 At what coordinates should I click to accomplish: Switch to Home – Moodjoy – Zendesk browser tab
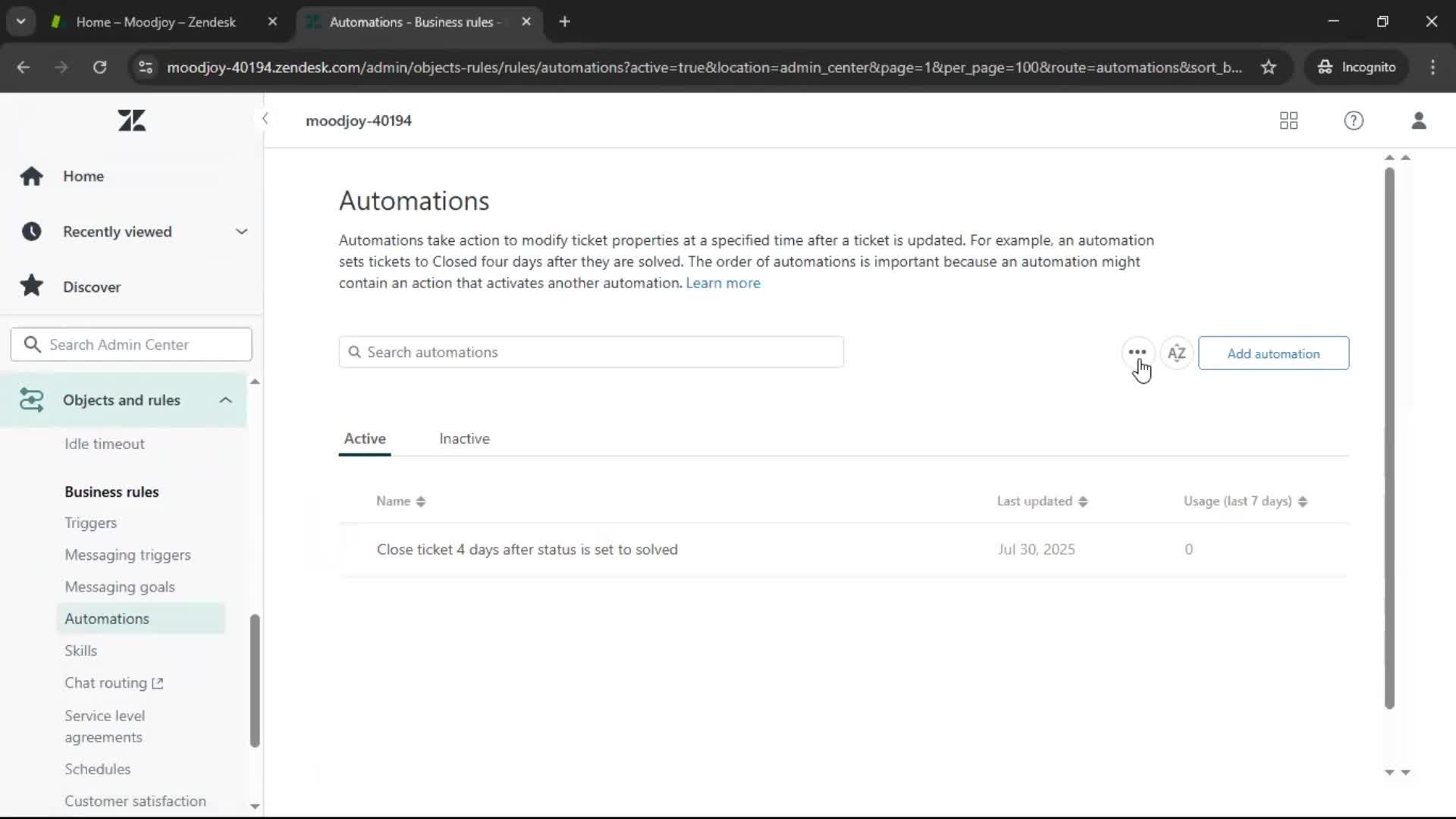click(x=155, y=22)
